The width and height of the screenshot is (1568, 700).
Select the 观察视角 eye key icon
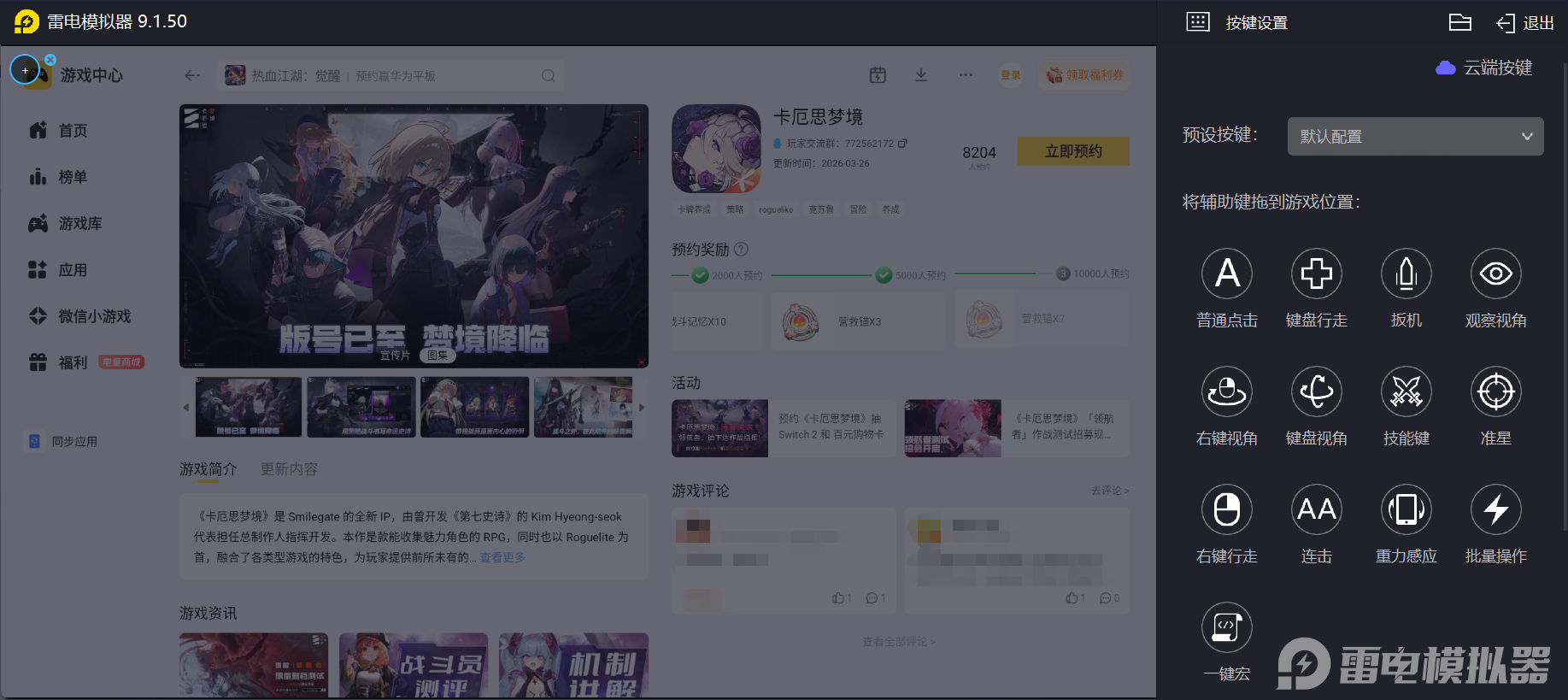tap(1496, 274)
